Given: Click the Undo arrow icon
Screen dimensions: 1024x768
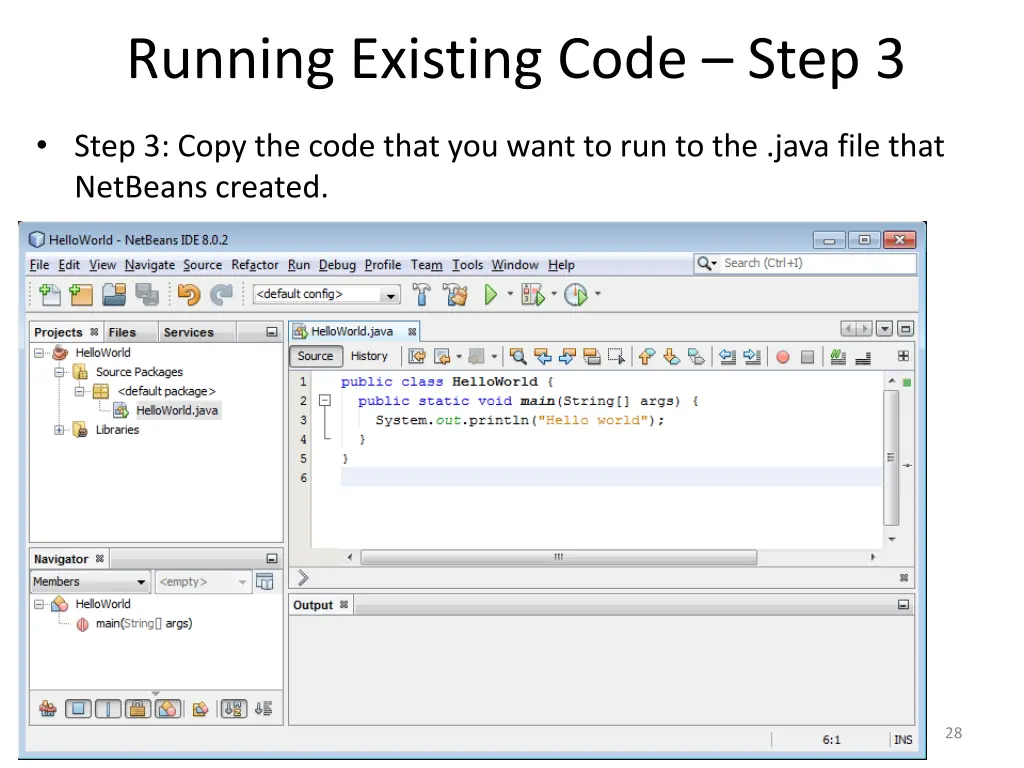Looking at the screenshot, I should pyautogui.click(x=189, y=295).
